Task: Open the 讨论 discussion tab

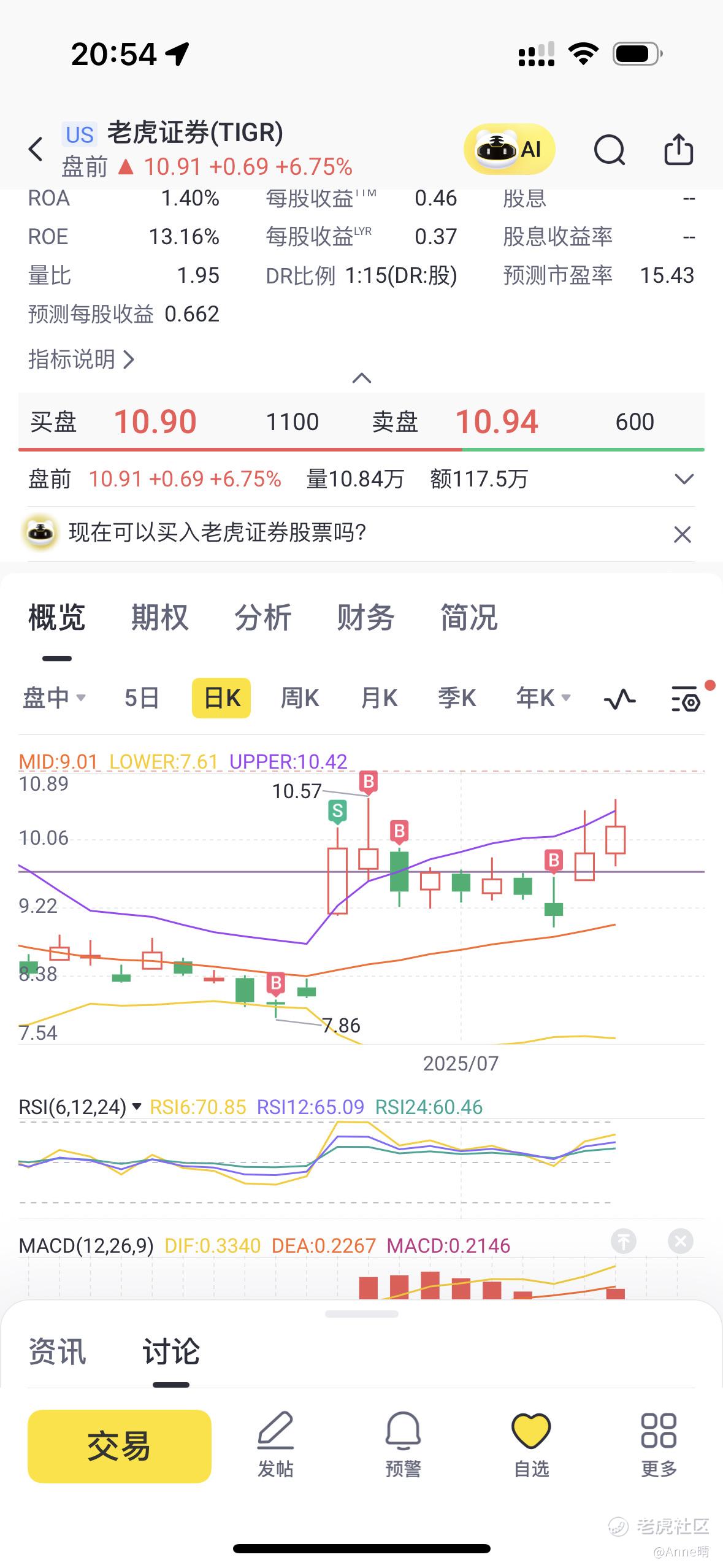Action: [x=171, y=1352]
